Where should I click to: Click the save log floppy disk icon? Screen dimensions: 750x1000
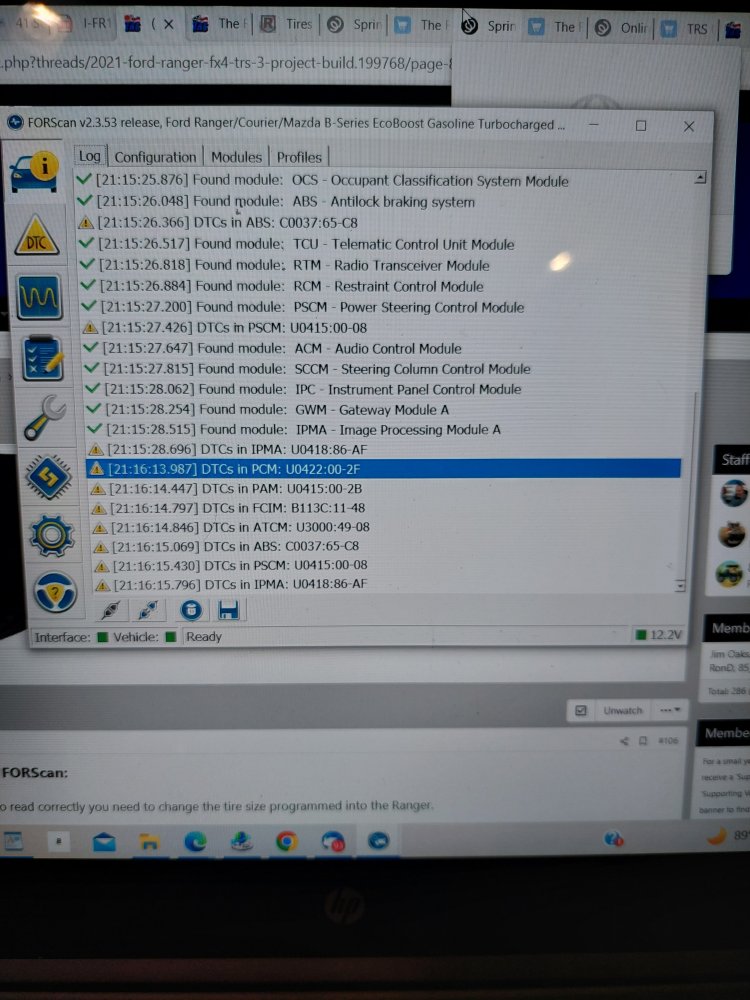[228, 610]
